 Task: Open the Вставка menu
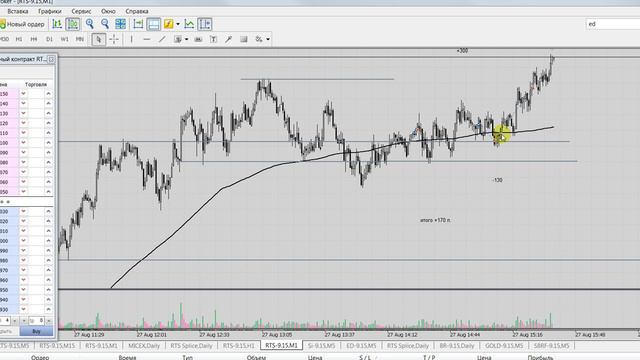pos(18,11)
